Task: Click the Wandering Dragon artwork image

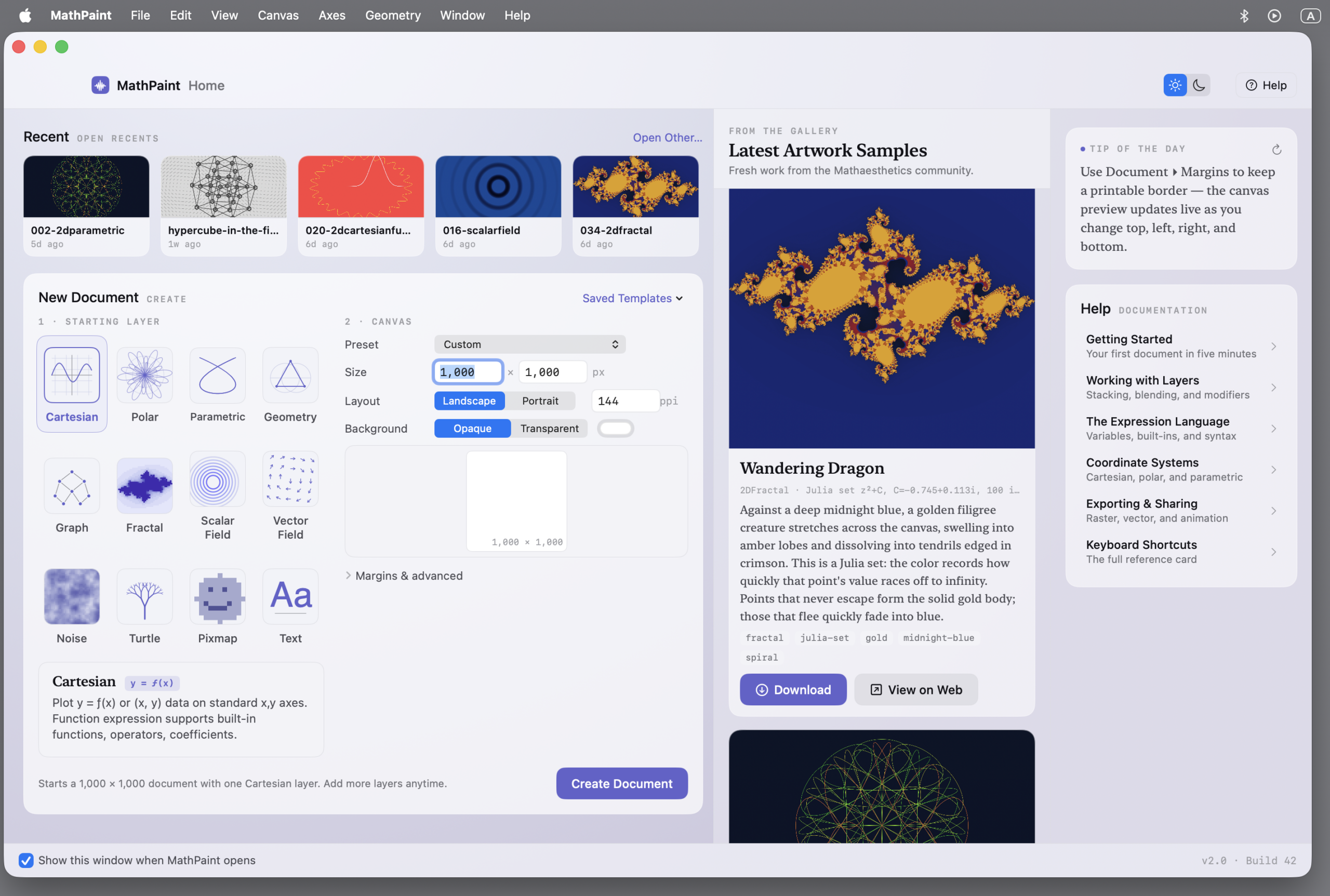Action: tap(881, 318)
